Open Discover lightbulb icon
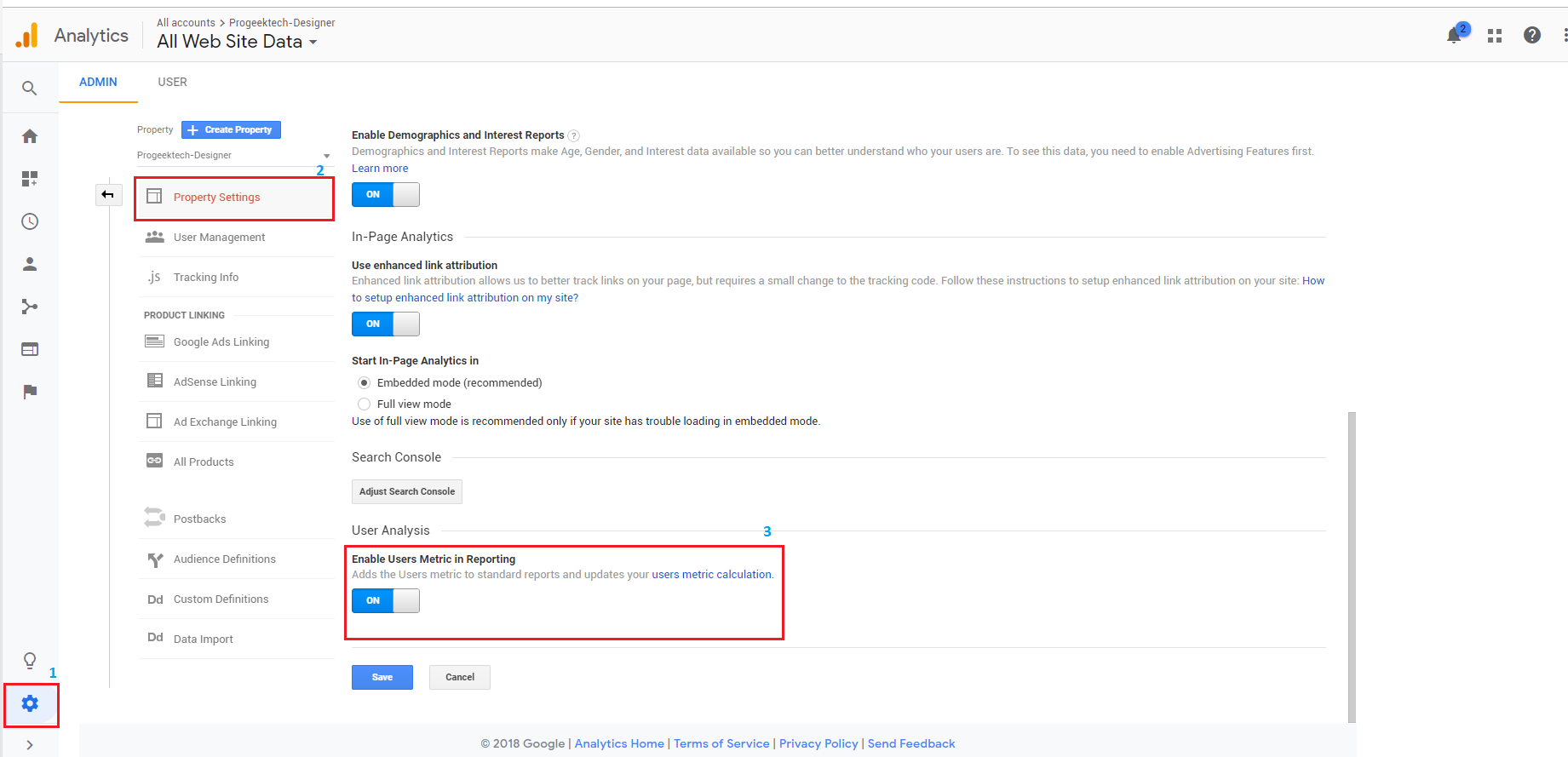1568x757 pixels. 30,661
